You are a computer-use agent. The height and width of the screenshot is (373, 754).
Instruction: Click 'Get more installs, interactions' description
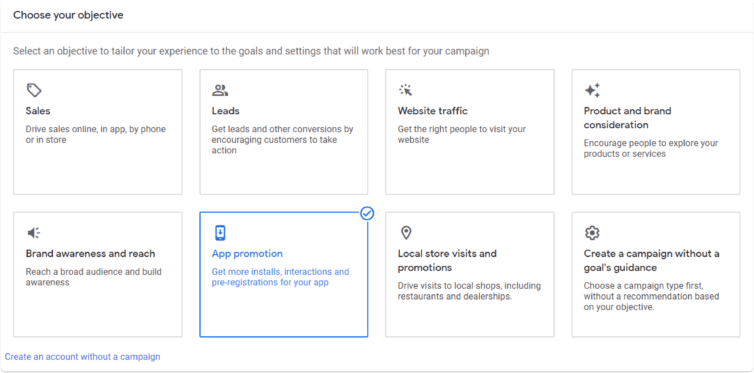click(280, 277)
